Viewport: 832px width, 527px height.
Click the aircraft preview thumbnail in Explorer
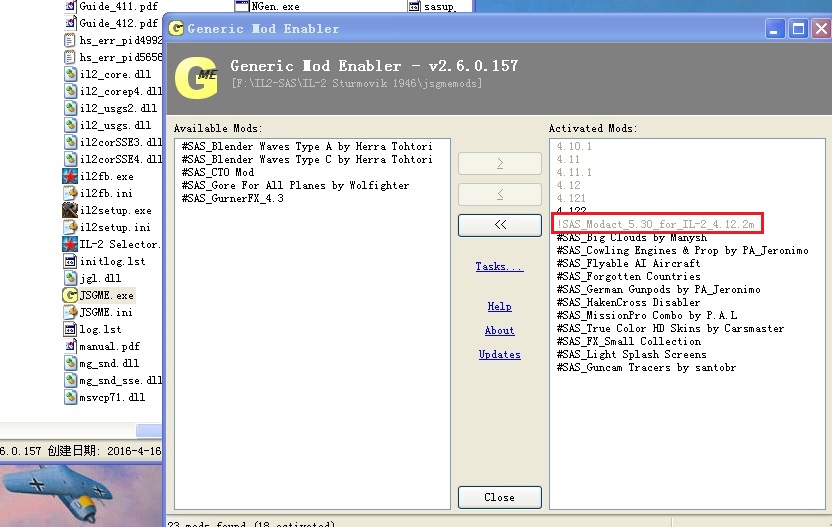tap(81, 496)
